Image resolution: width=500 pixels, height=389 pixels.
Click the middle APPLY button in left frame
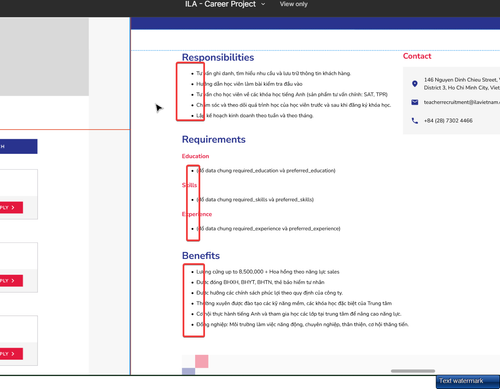11,281
